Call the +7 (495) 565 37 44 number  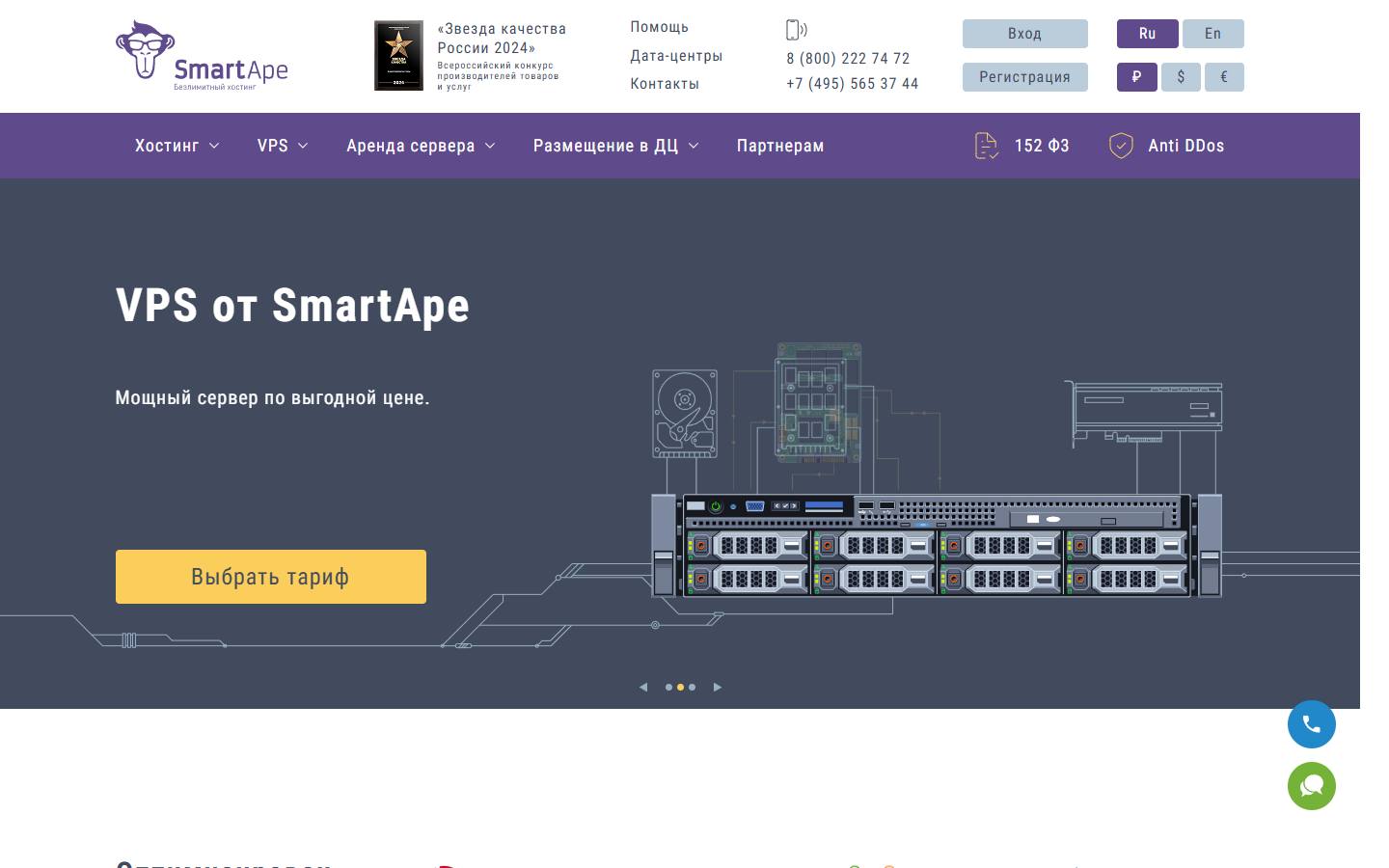(x=853, y=84)
